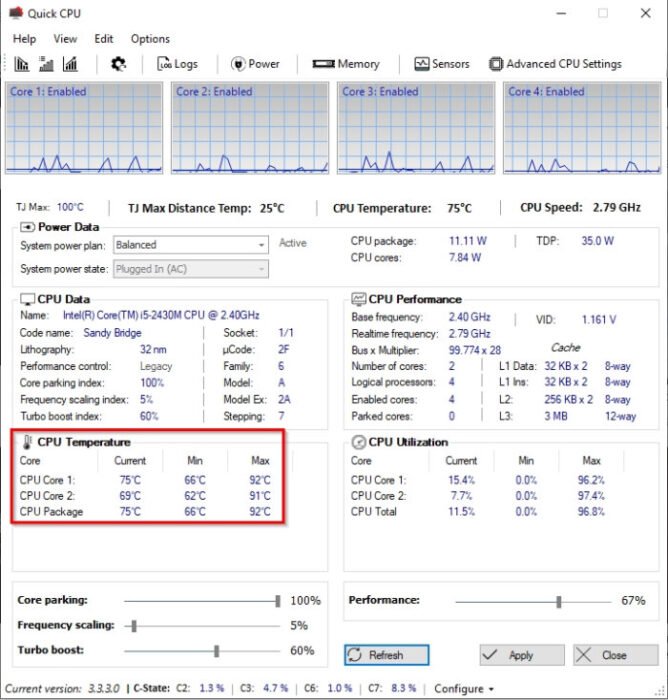Adjust the Core parking slider

click(x=278, y=601)
